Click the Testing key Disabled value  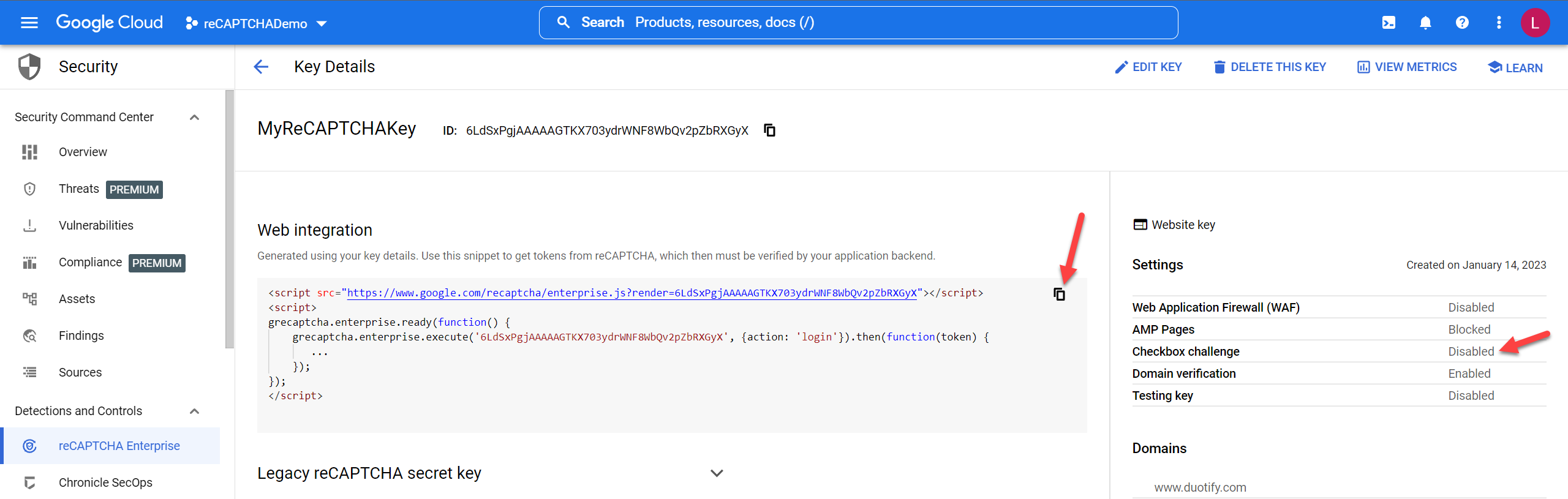pyautogui.click(x=1471, y=396)
